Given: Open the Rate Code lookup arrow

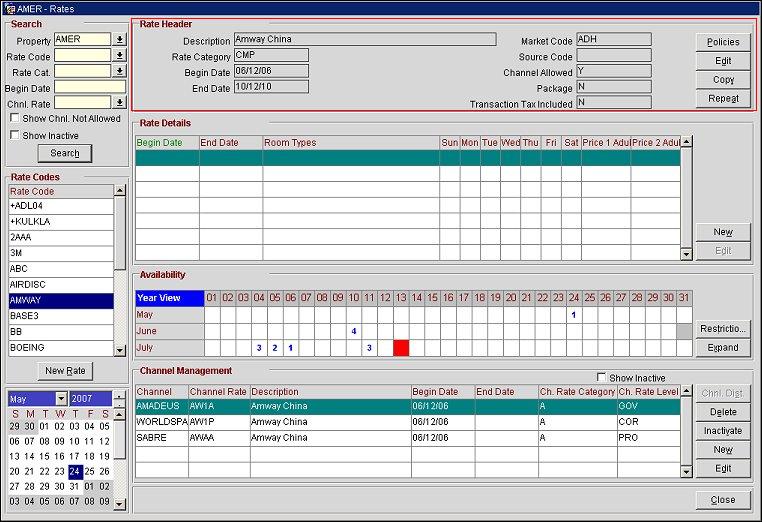Looking at the screenshot, I should [120, 56].
